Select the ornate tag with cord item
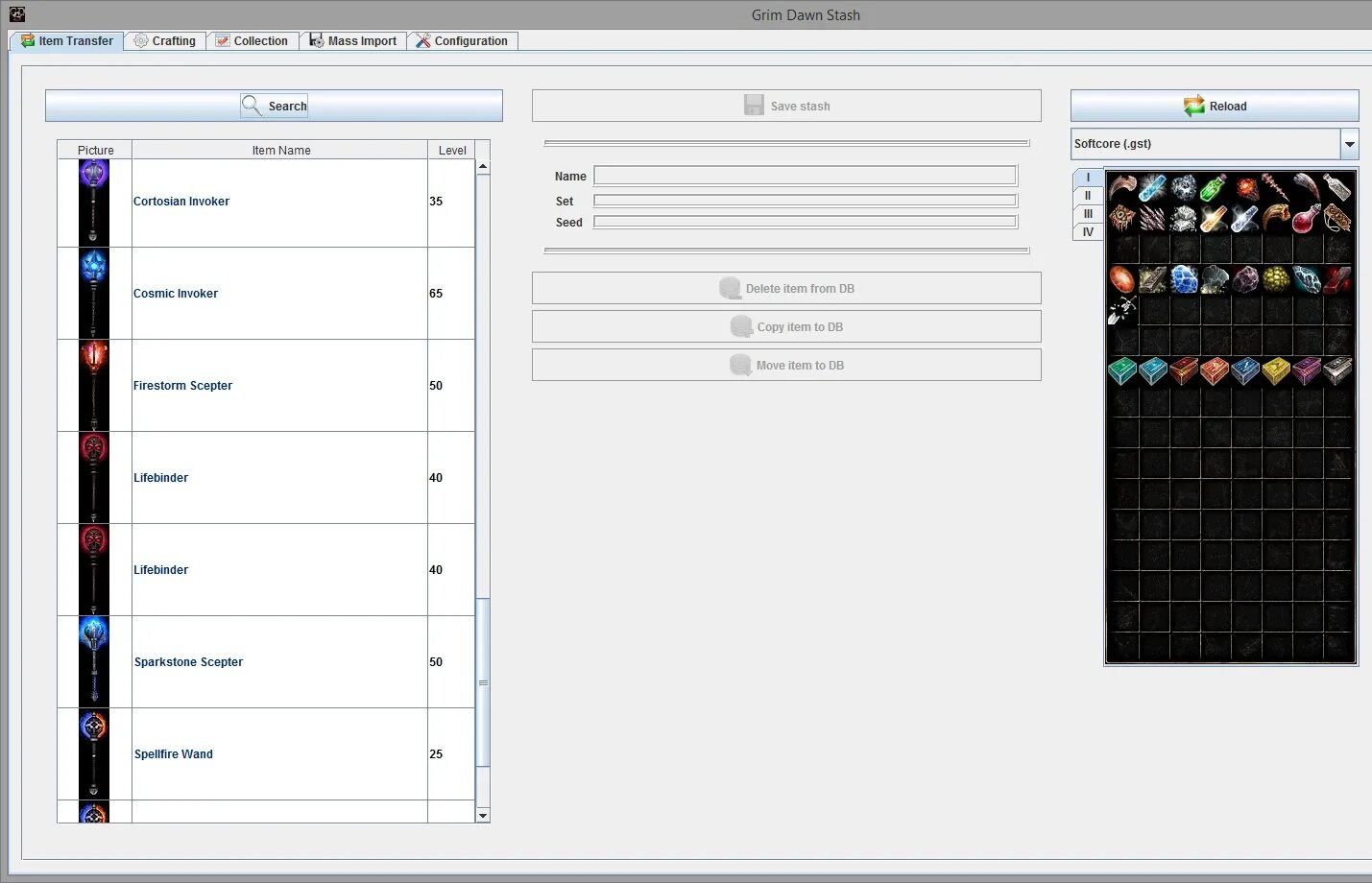The image size is (1372, 883). click(x=1337, y=218)
